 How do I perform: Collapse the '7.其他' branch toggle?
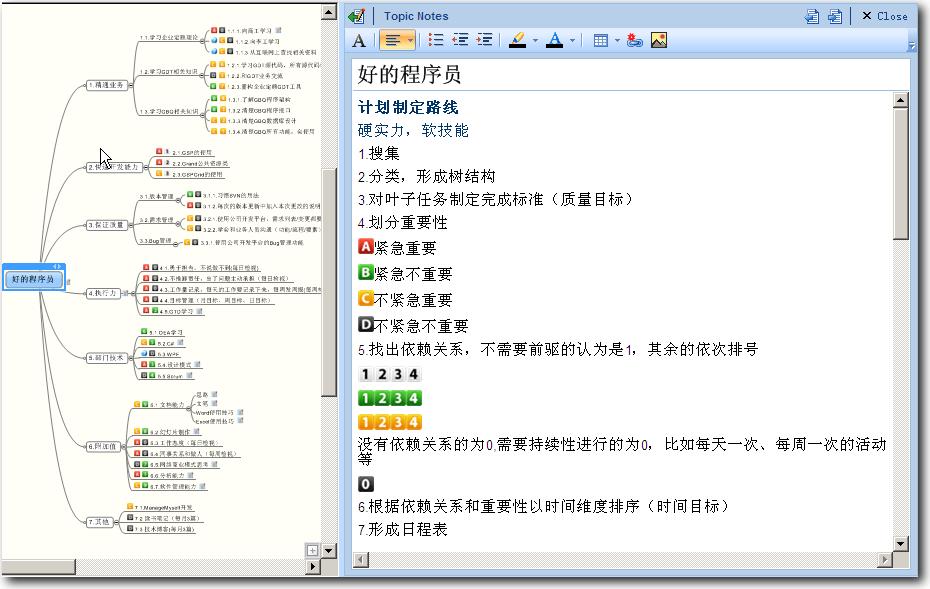(x=117, y=521)
